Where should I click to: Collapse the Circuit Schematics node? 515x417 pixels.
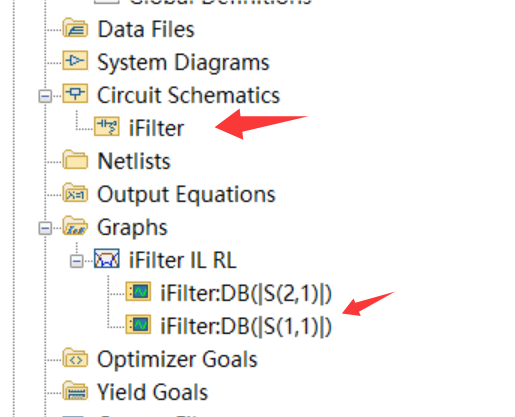click(x=45, y=96)
